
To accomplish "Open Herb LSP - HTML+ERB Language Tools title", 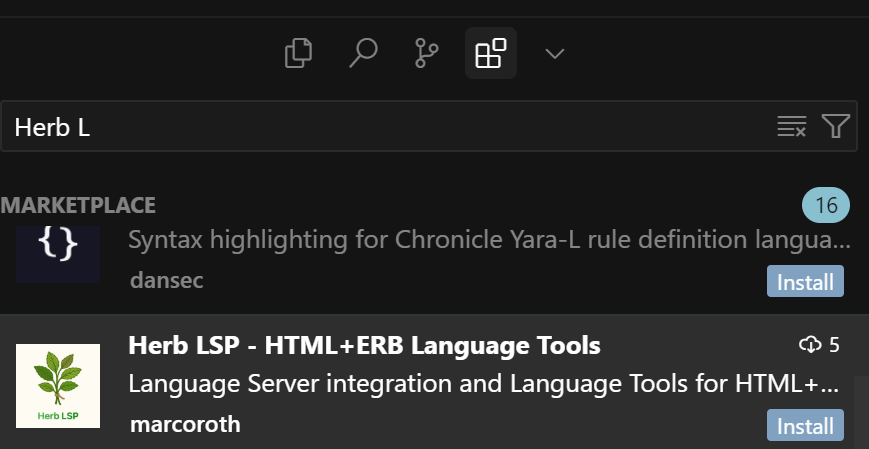I will 364,346.
